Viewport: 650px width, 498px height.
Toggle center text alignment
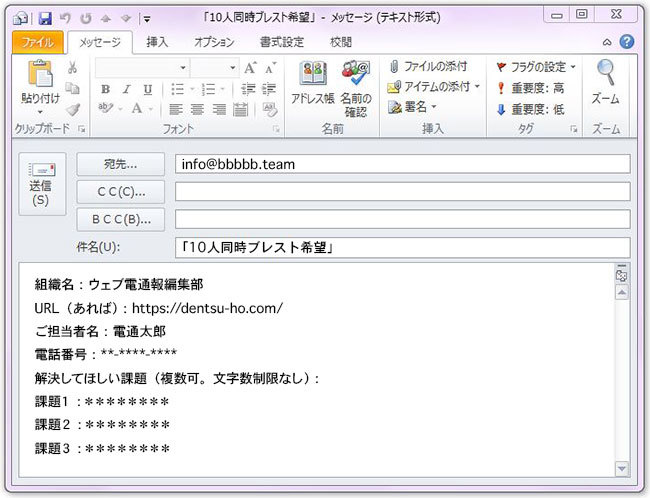(x=197, y=109)
